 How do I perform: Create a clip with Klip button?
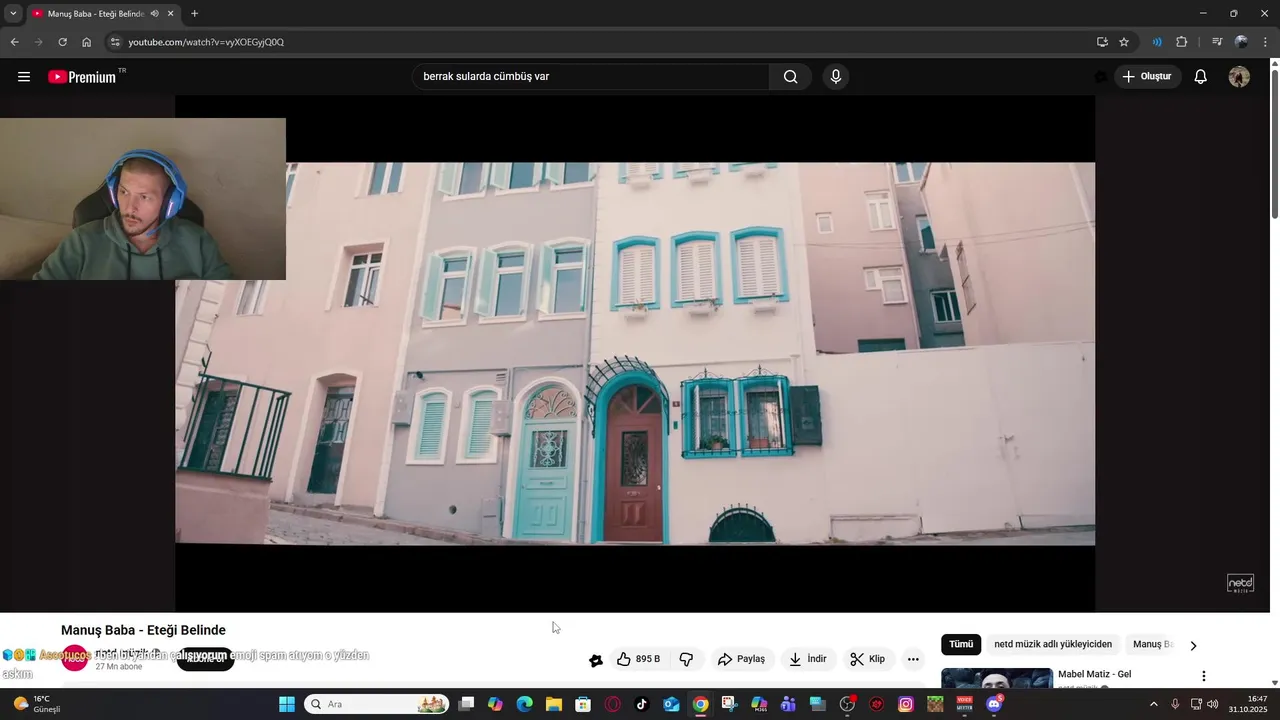click(868, 659)
